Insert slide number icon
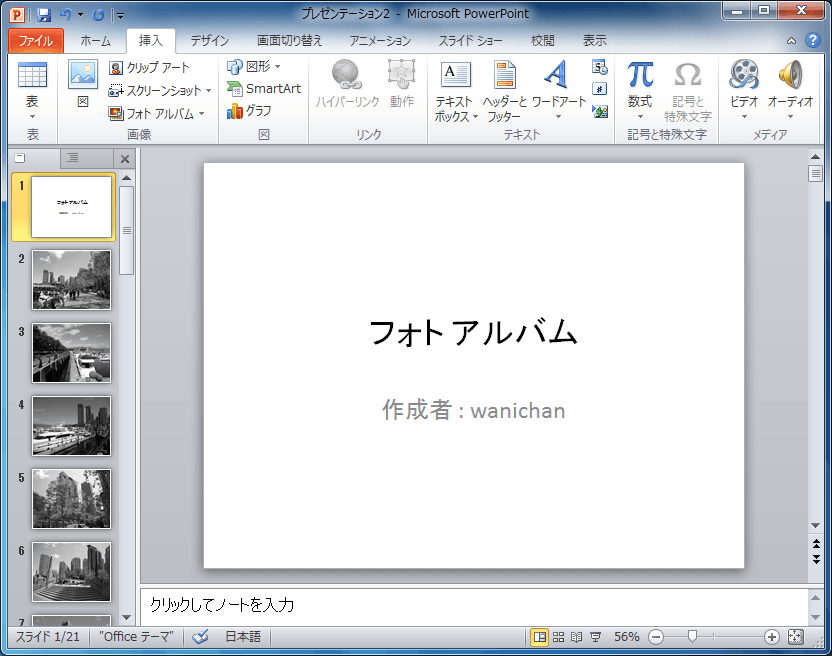Viewport: 832px width, 656px height. (600, 89)
